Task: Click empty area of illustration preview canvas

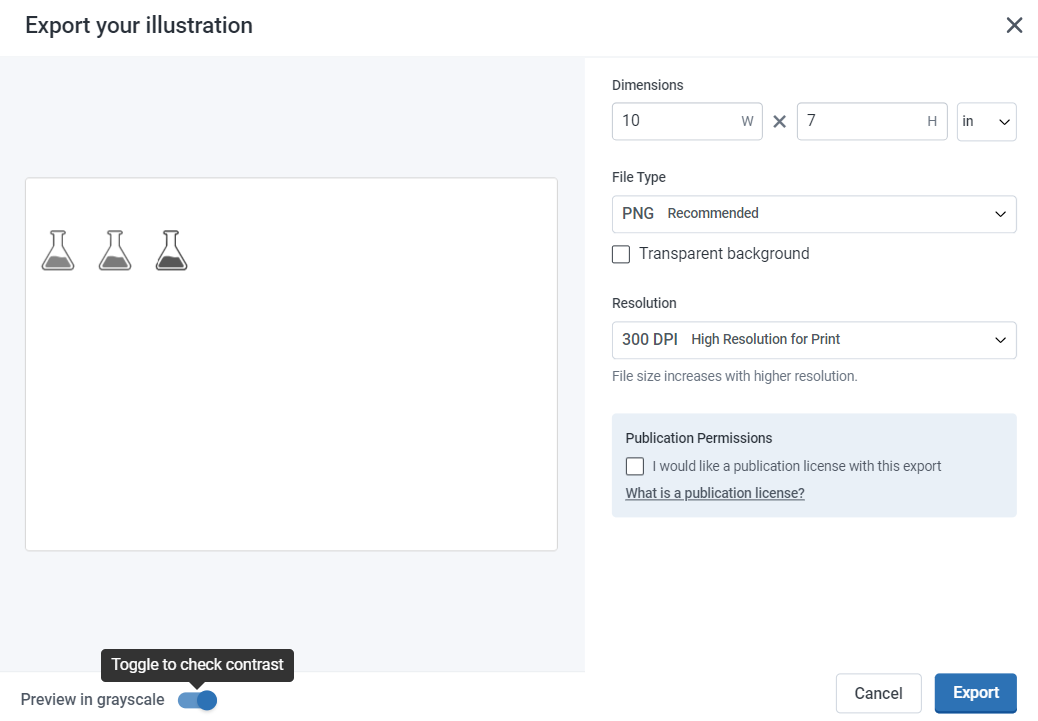Action: 300,420
